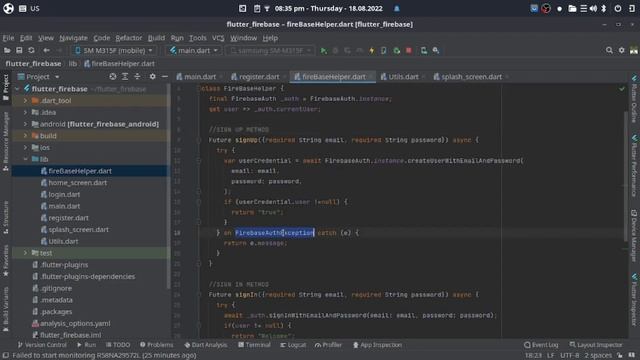Image resolution: width=640 pixels, height=360 pixels.
Task: Click the volume icon in system tray
Action: pos(593,8)
